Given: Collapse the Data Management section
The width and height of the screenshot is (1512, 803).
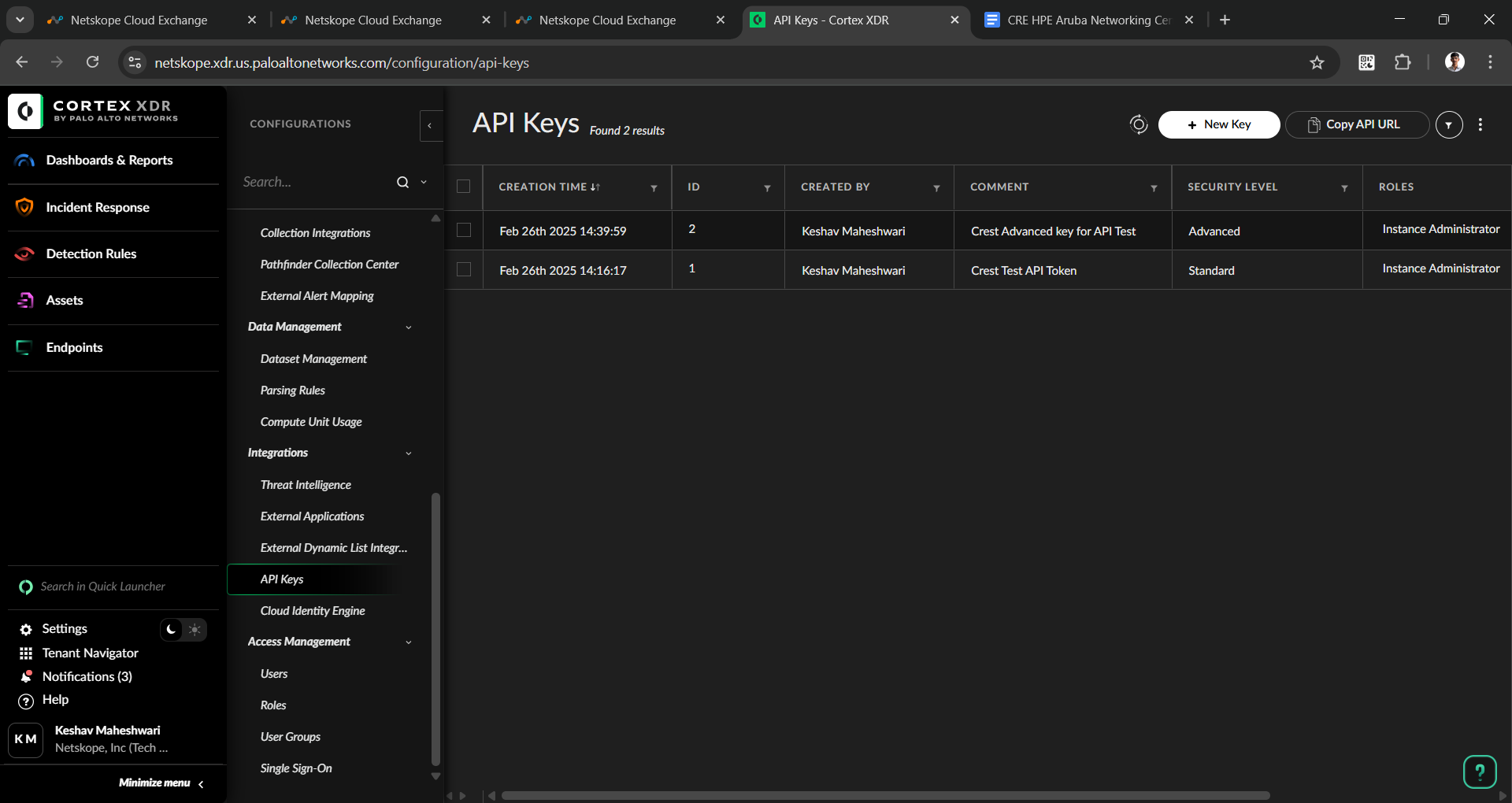Looking at the screenshot, I should click(x=408, y=327).
